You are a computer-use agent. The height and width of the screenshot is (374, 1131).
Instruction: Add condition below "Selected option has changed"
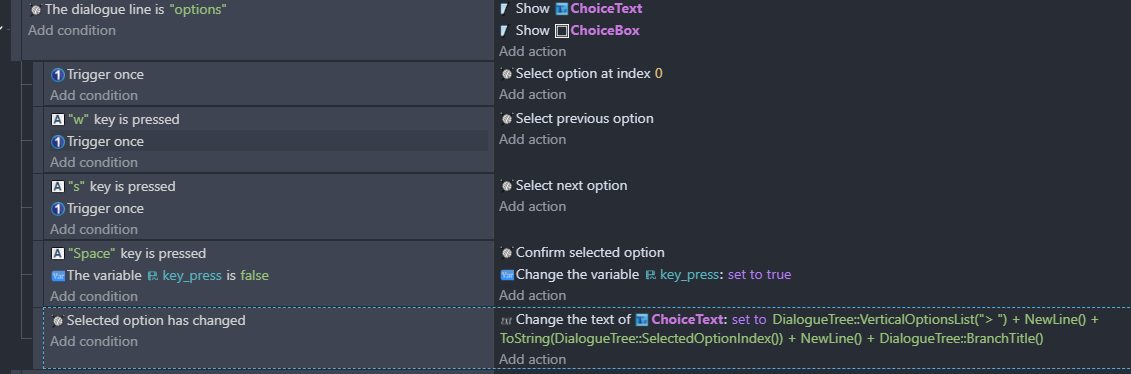point(94,341)
